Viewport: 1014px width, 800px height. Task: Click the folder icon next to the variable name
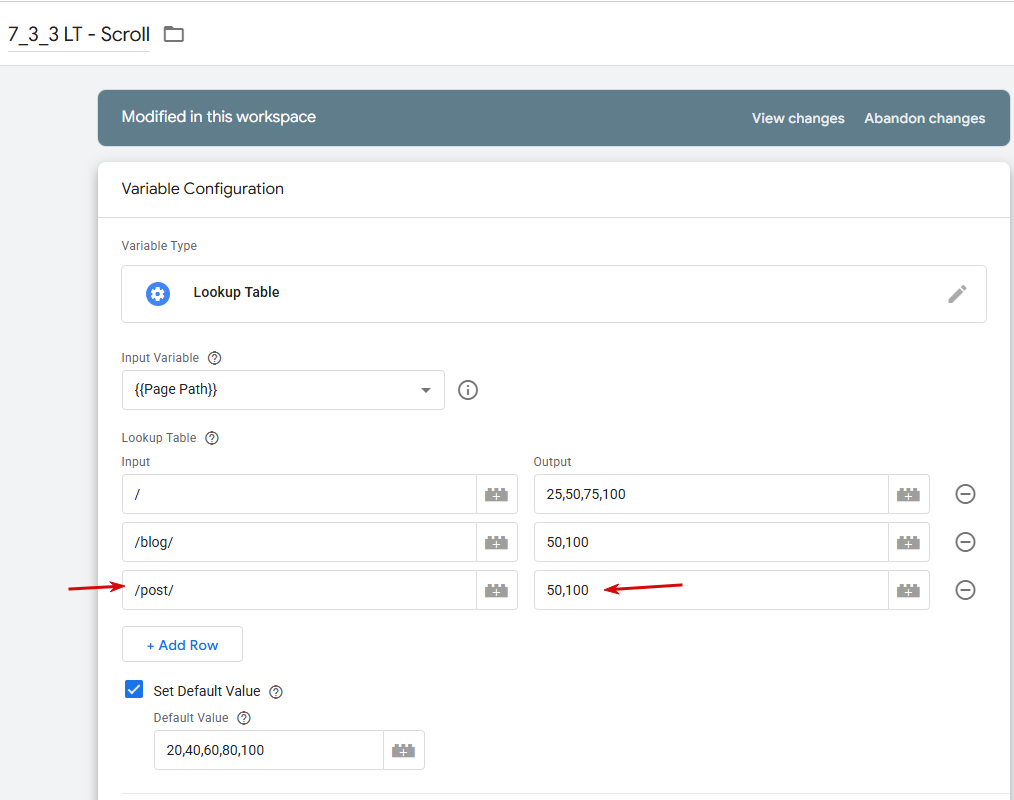coord(174,34)
